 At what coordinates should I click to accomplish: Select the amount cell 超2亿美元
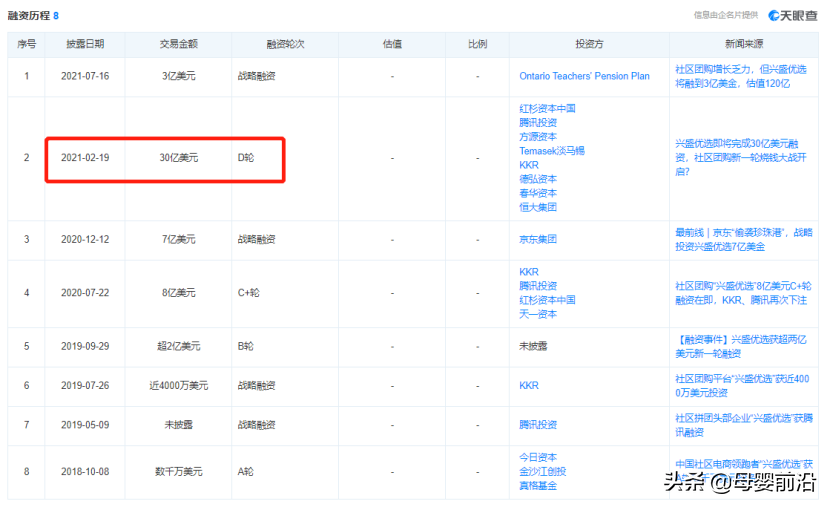tap(179, 346)
